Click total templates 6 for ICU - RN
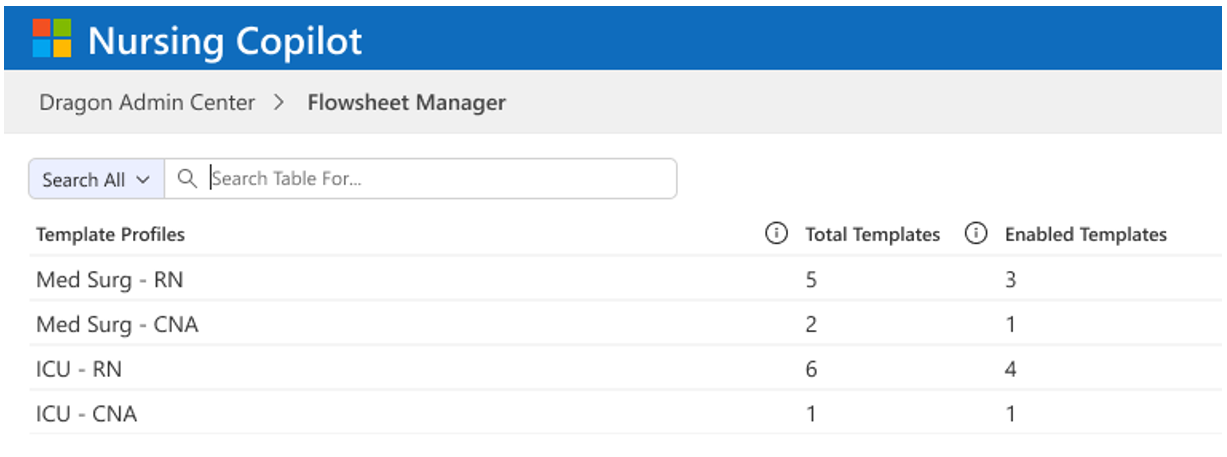Image resolution: width=1227 pixels, height=457 pixels. click(811, 369)
